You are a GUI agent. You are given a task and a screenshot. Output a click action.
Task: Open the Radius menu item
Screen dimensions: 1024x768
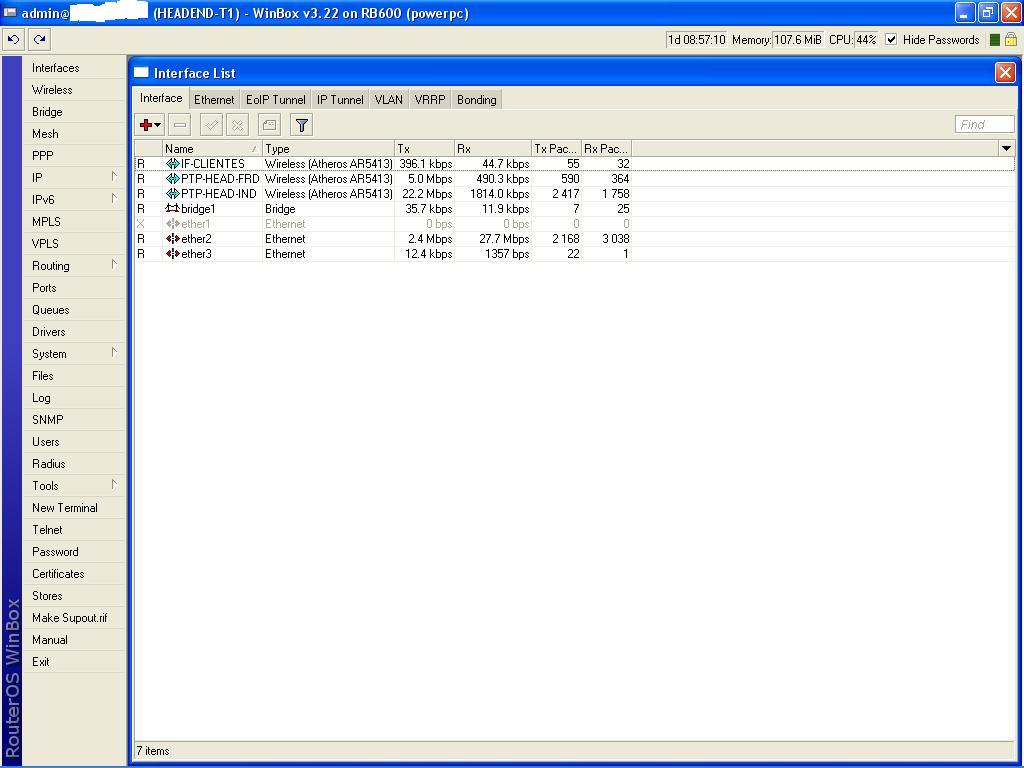[74, 464]
